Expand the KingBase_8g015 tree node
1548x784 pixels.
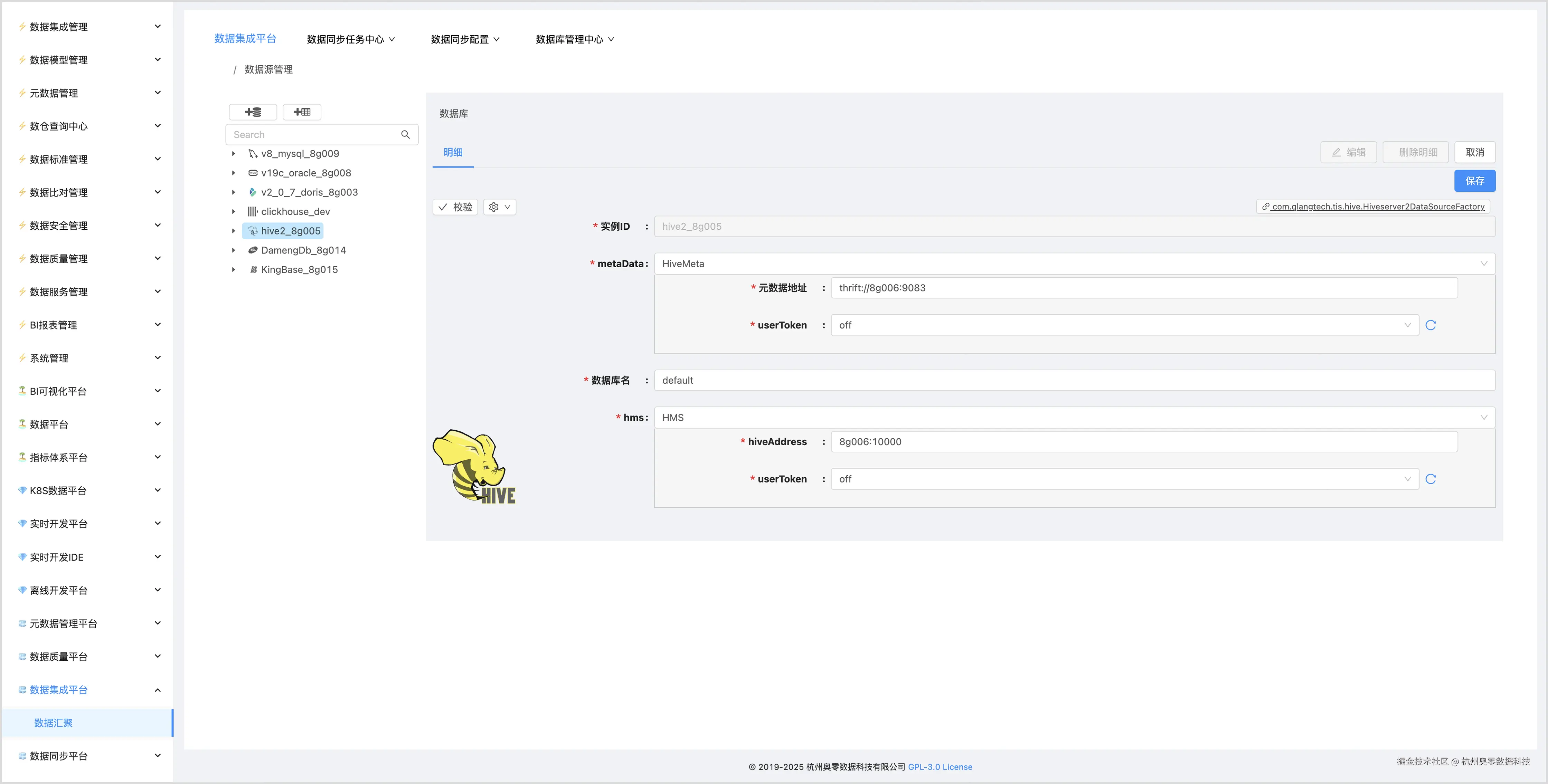click(234, 269)
